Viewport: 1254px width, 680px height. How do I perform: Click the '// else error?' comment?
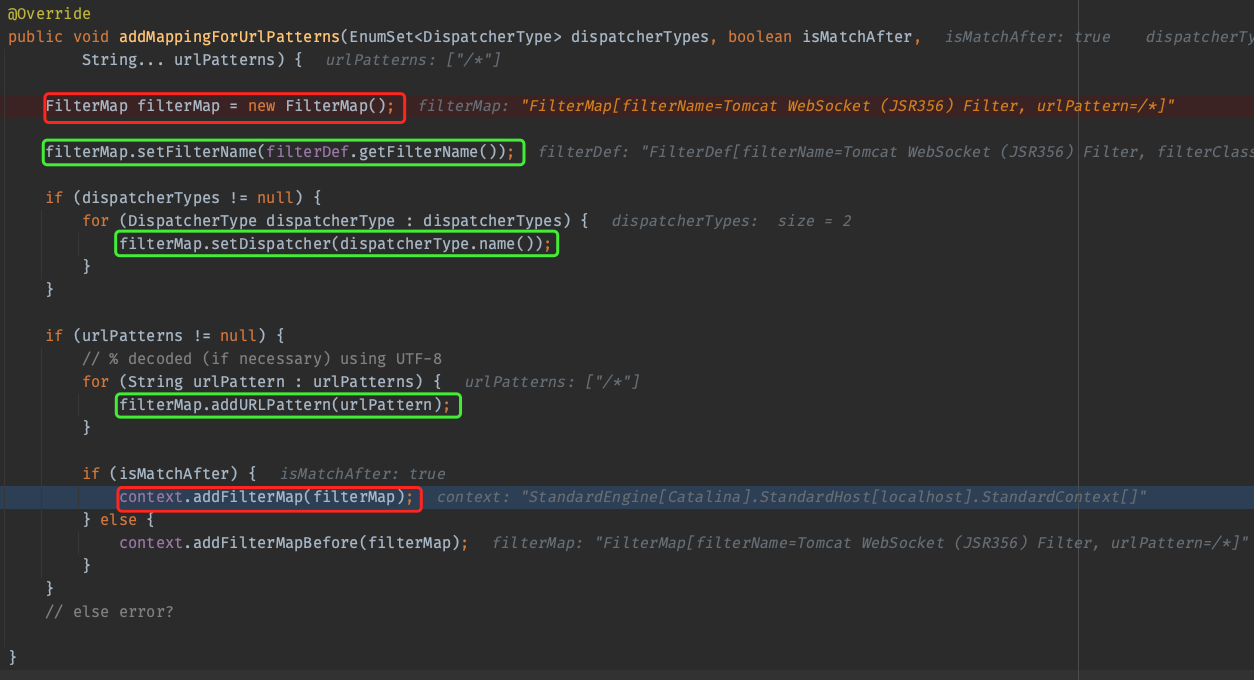tap(109, 611)
